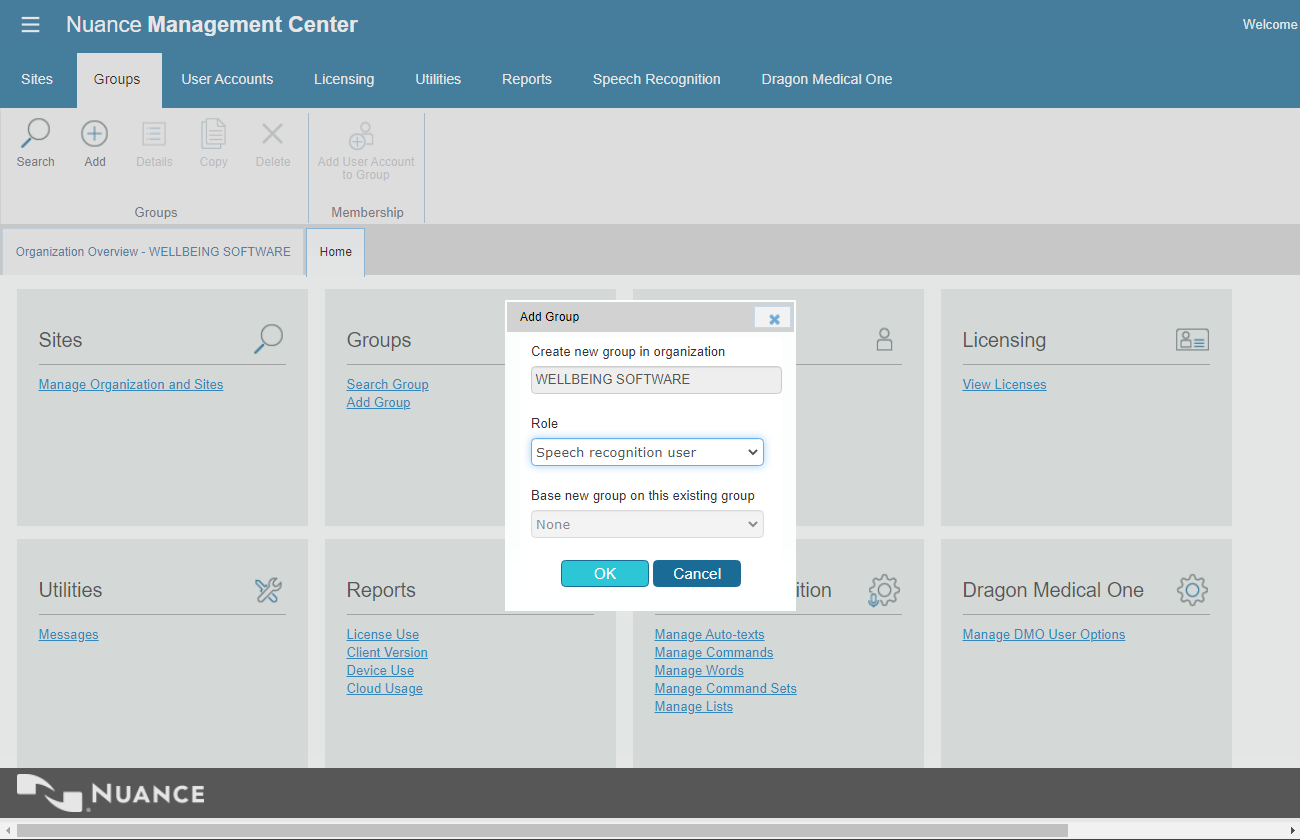Click the Manage Words link
Viewport: 1300px width, 840px height.
pos(699,670)
